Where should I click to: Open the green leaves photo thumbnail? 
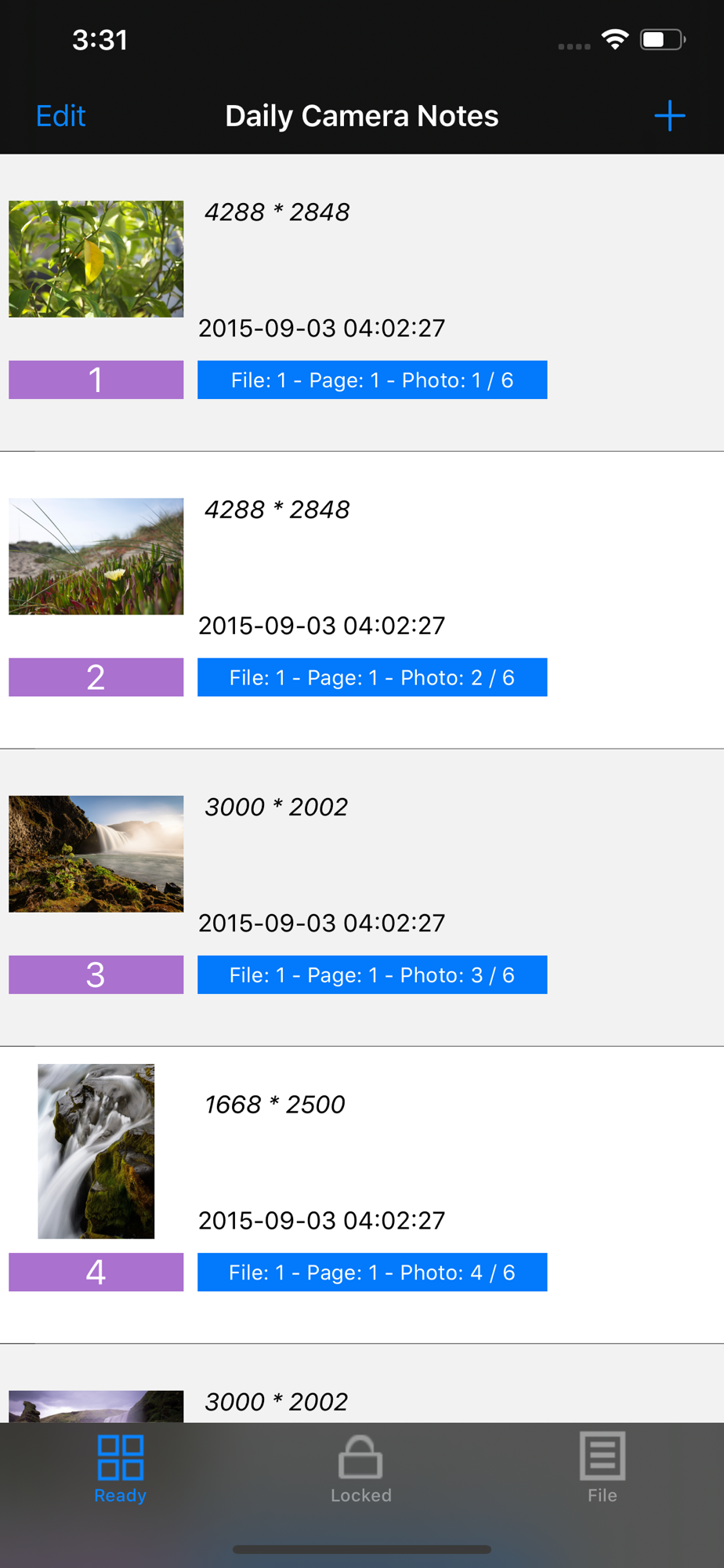point(96,259)
